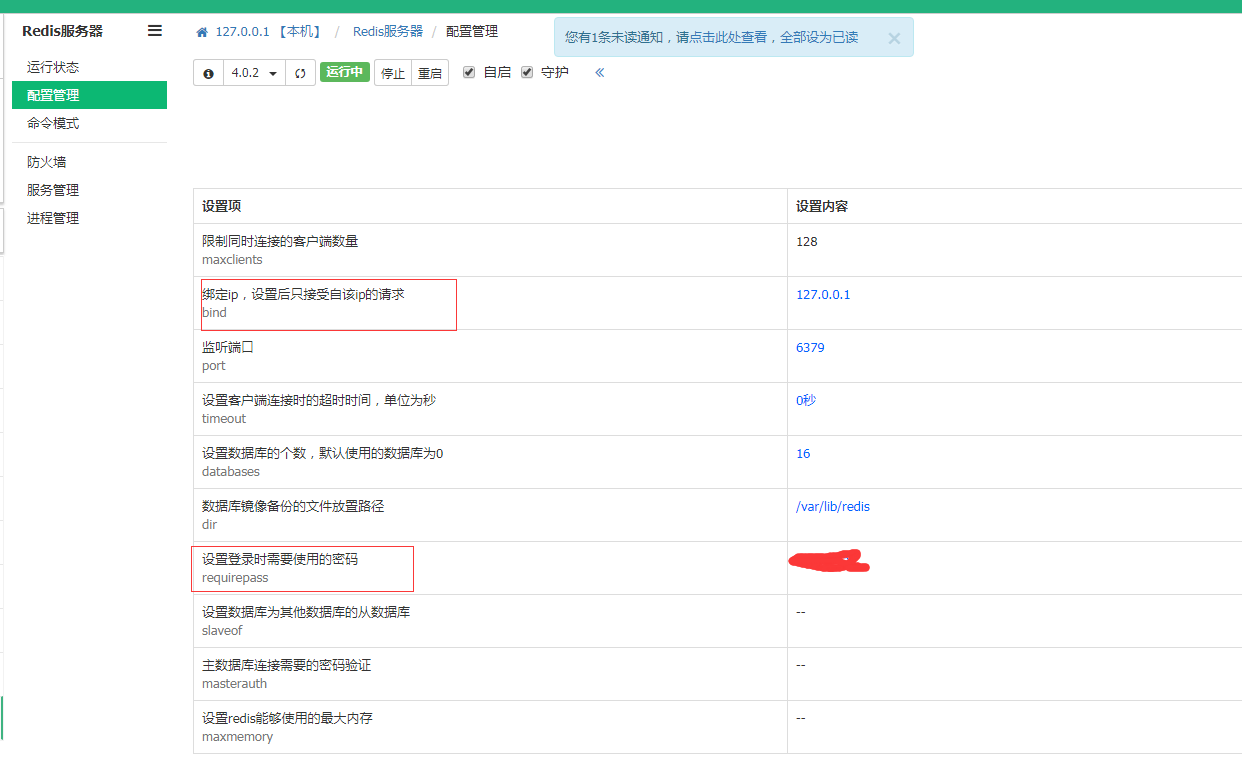
Task: Open 进程管理 in the sidebar
Action: [x=89, y=218]
